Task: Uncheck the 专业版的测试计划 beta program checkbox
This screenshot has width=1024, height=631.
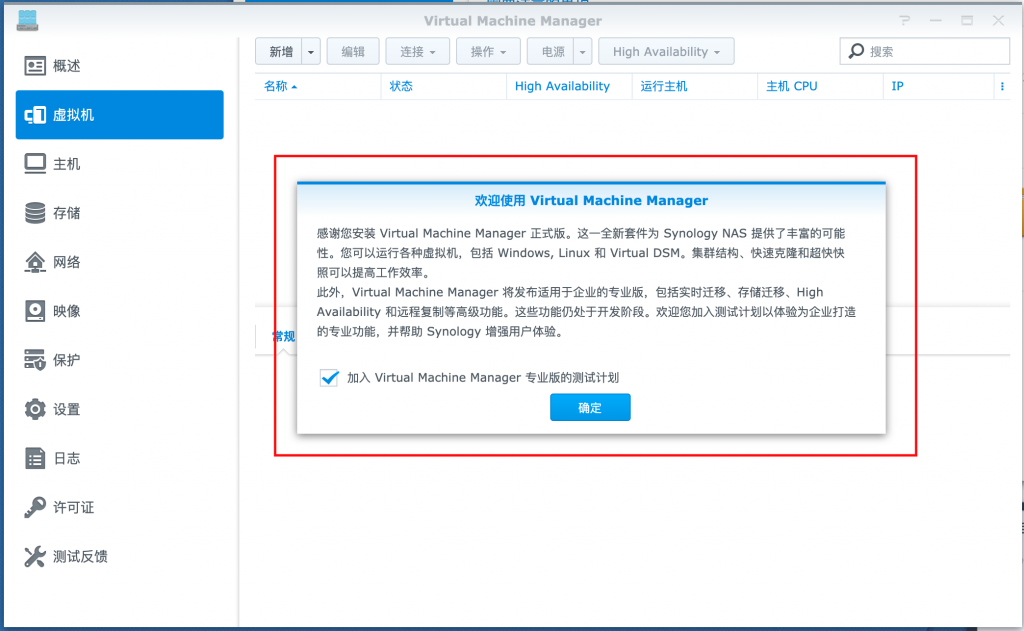Action: point(329,378)
